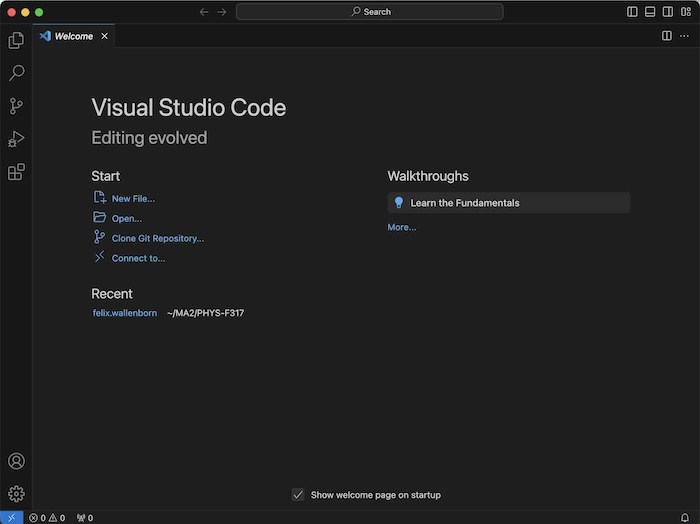The image size is (700, 524).
Task: Click the open folder icon beside Open...
Action: 99,217
